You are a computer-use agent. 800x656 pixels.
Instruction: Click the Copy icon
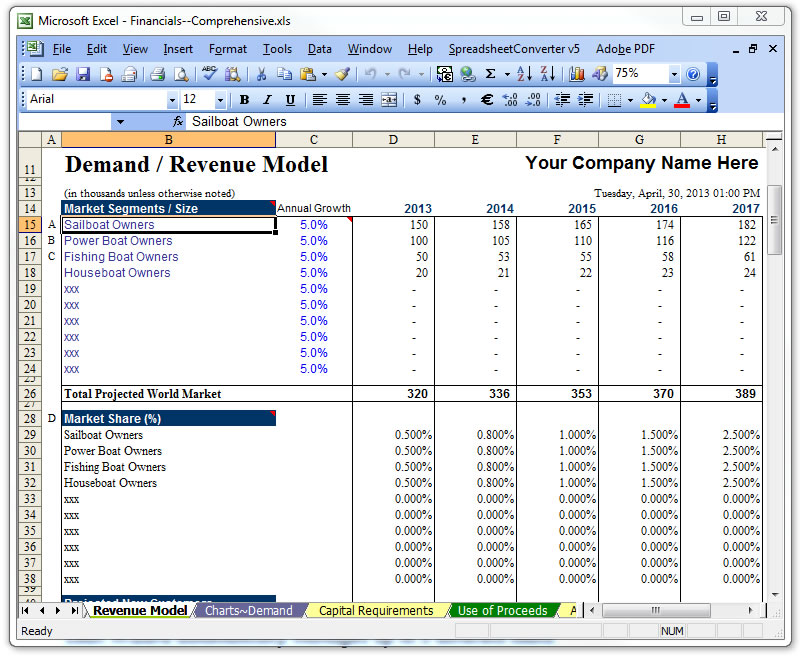point(284,74)
